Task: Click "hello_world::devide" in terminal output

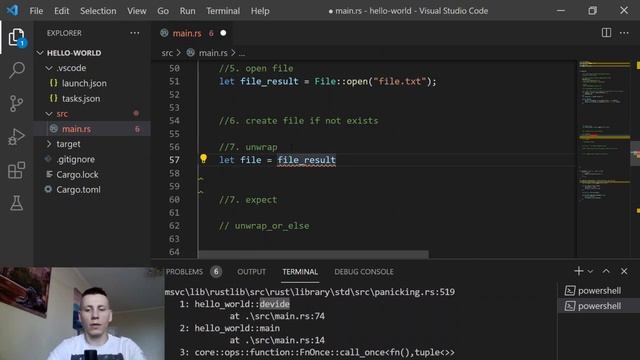Action: coord(242,304)
